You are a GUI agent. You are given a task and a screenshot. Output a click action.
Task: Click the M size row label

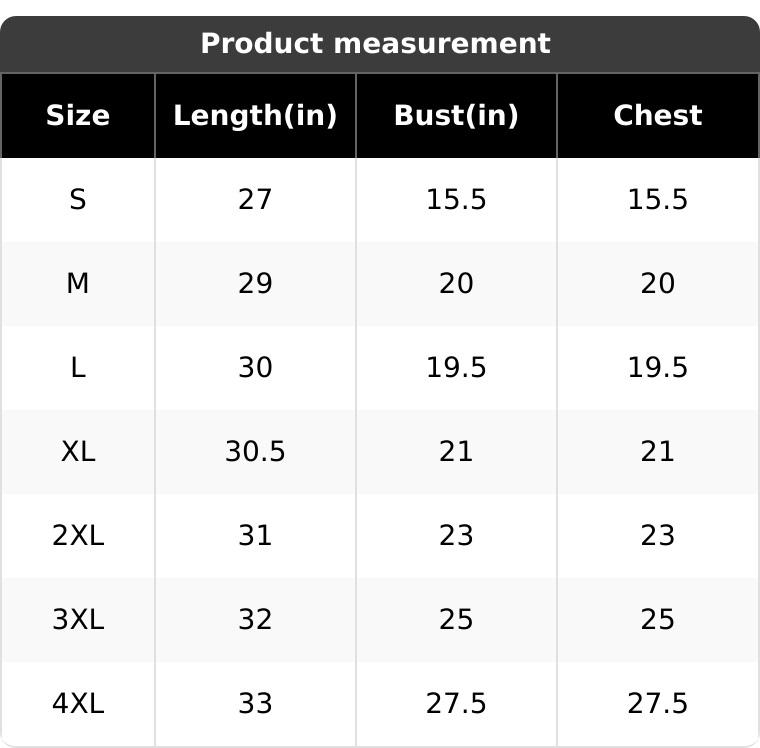(x=78, y=284)
